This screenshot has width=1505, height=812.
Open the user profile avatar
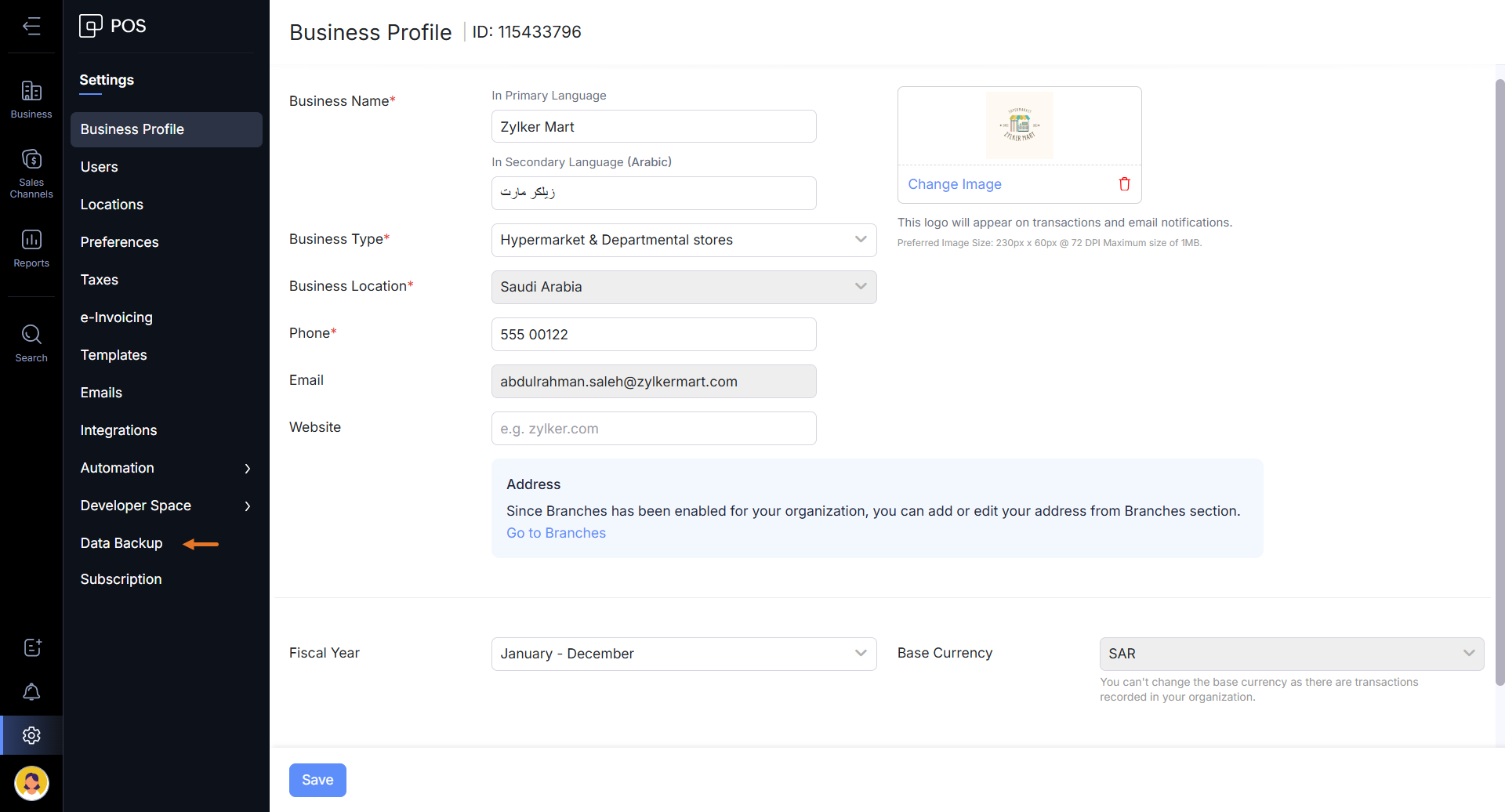(x=31, y=782)
